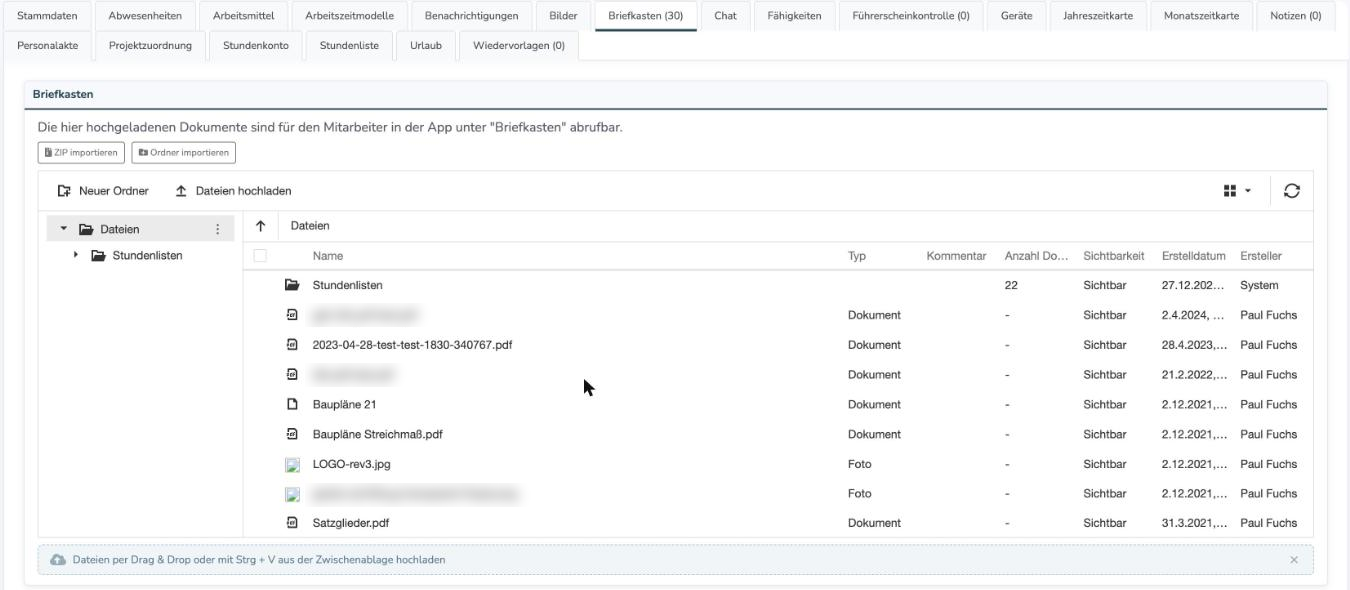Viewport: 1350px width, 590px height.
Task: Click the Stundenlisten folder name in file list
Action: [x=348, y=285]
